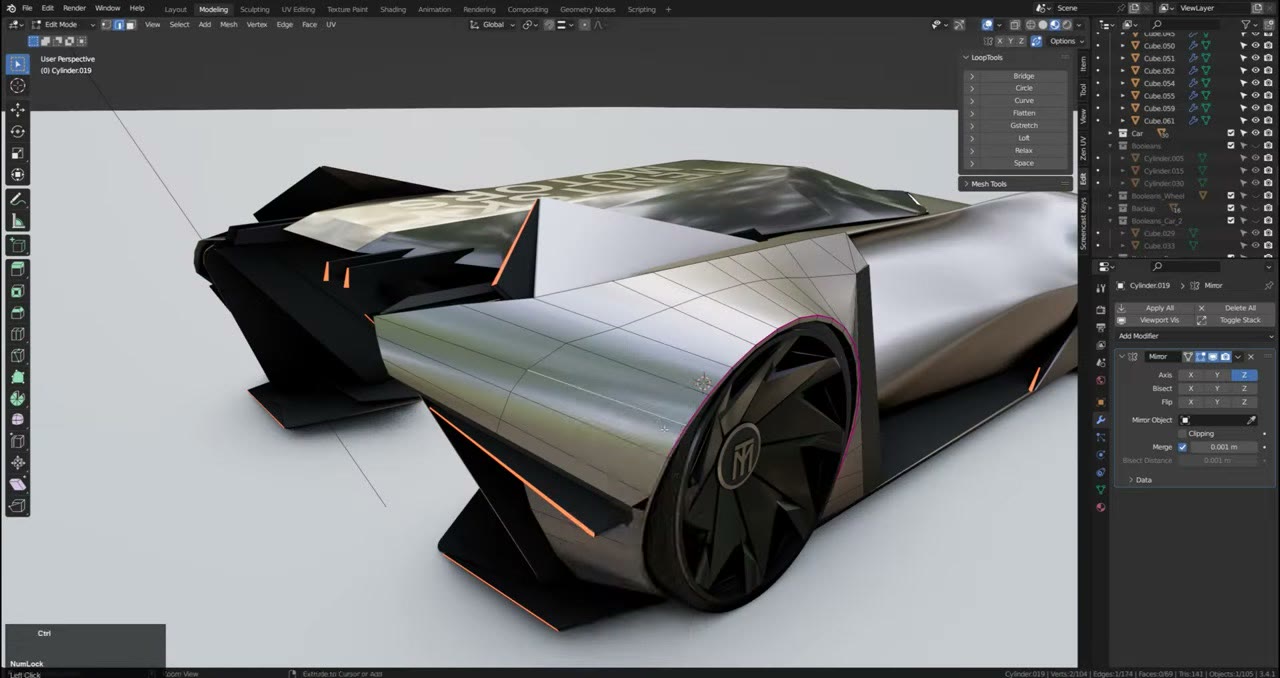Open the Render menu
Image resolution: width=1280 pixels, height=678 pixels.
click(x=74, y=8)
